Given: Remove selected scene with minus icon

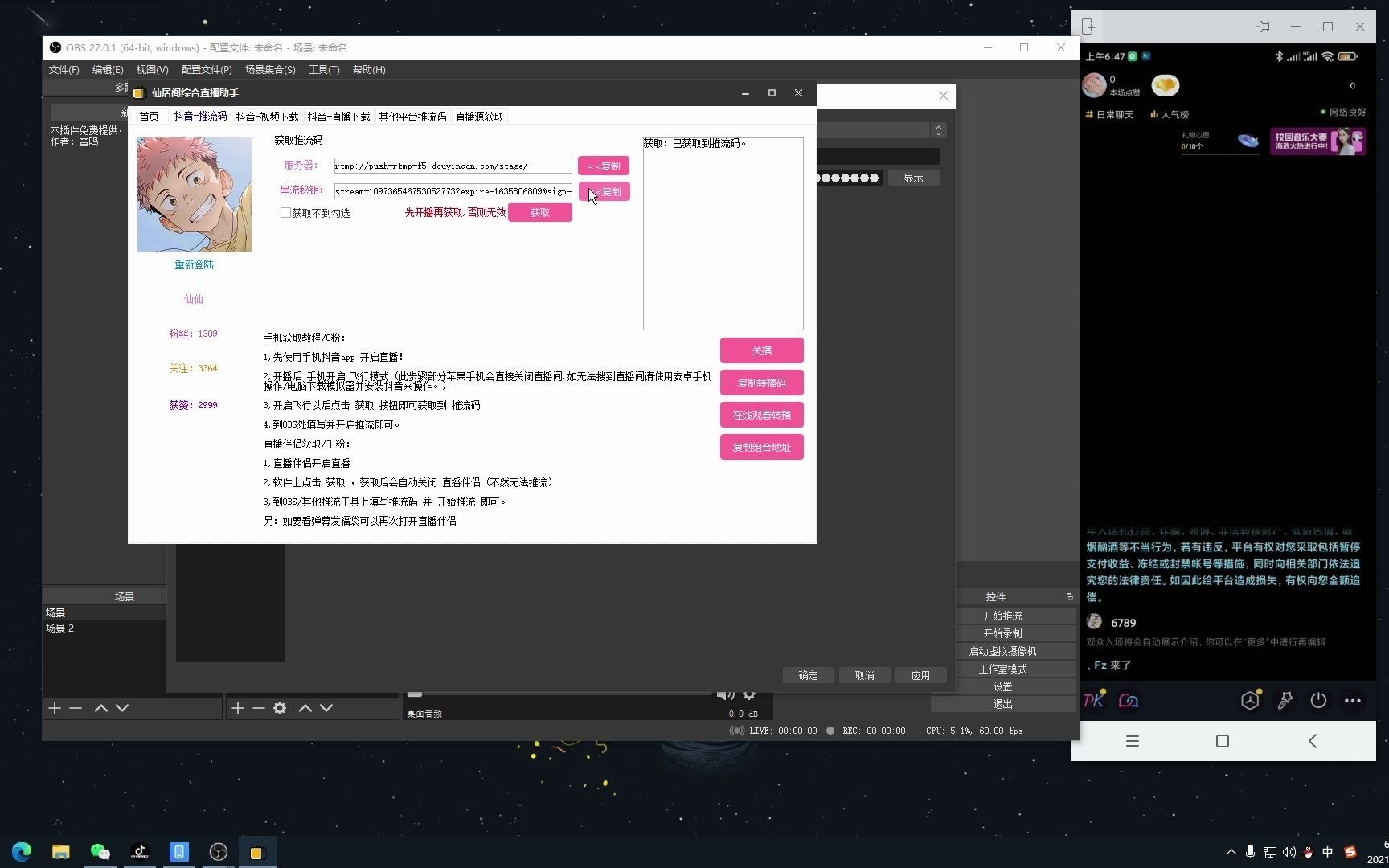Looking at the screenshot, I should pyautogui.click(x=76, y=708).
